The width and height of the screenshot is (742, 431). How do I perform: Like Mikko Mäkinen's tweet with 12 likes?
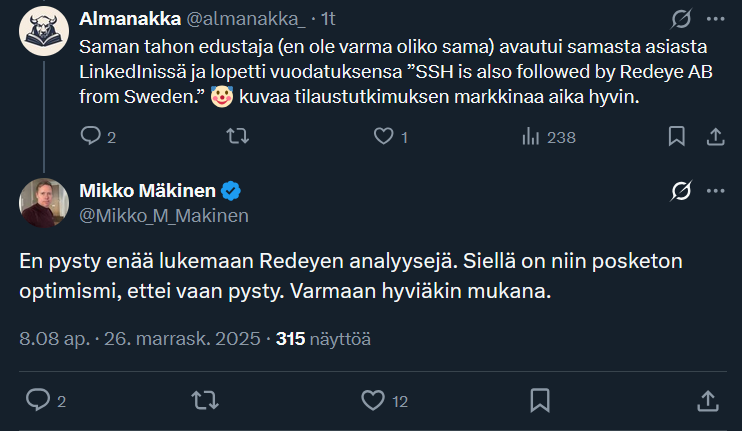373,400
